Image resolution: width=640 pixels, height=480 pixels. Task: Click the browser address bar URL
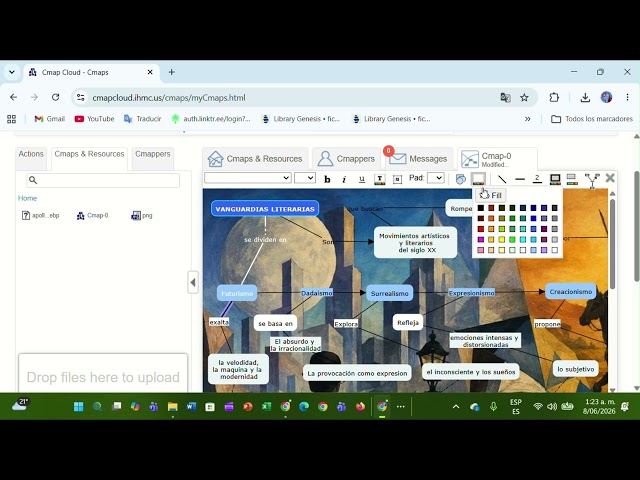pos(169,98)
